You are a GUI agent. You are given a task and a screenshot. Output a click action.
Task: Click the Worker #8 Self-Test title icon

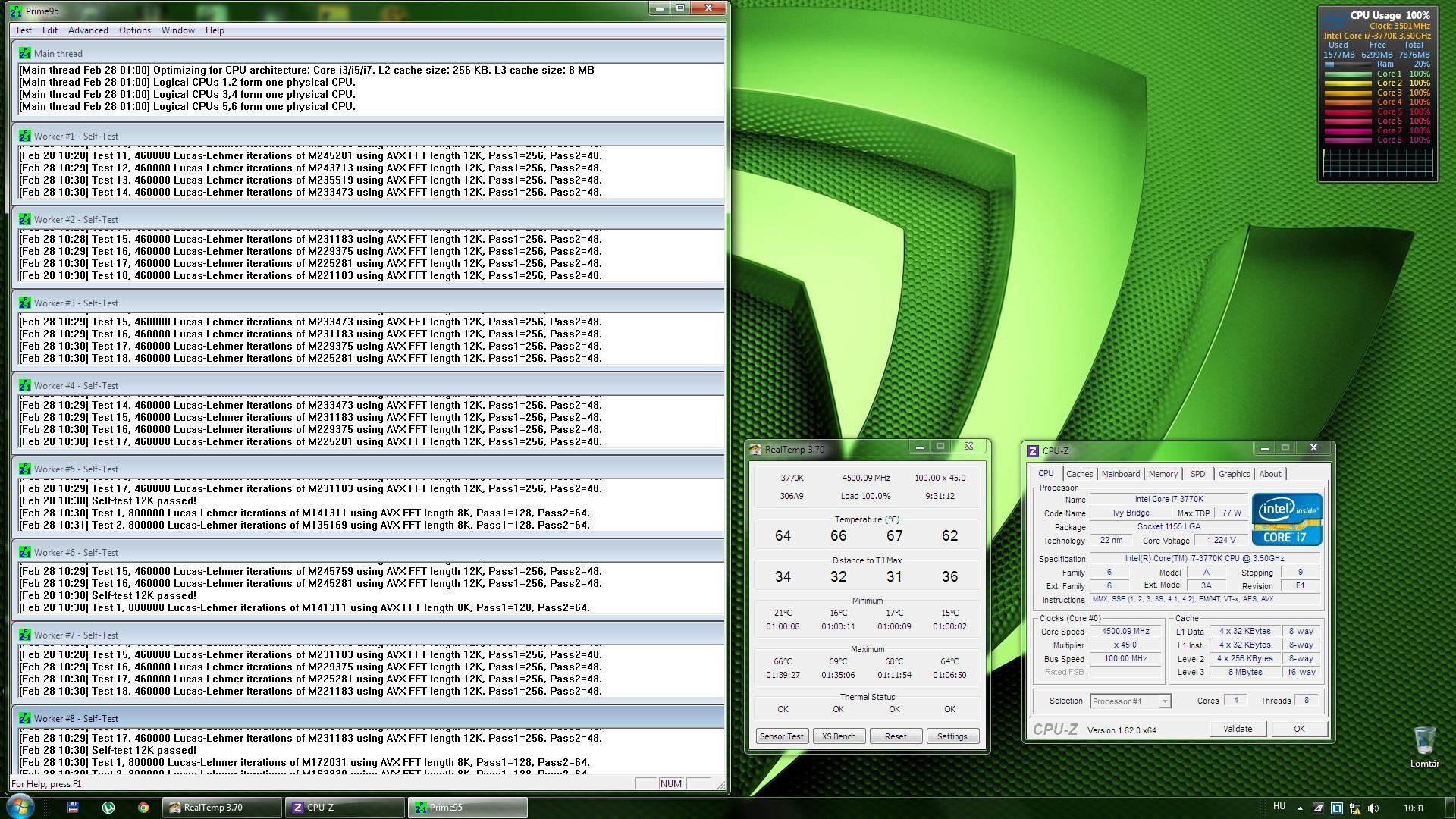coord(25,718)
